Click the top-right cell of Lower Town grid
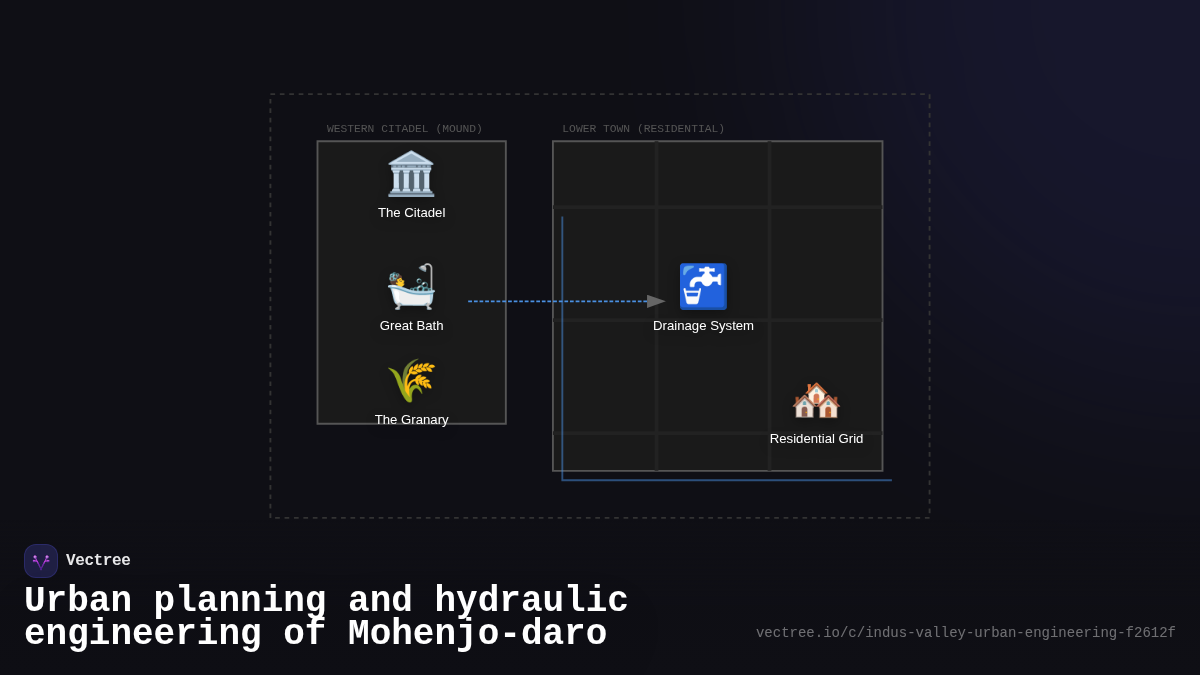The width and height of the screenshot is (1200, 675). pos(826,174)
